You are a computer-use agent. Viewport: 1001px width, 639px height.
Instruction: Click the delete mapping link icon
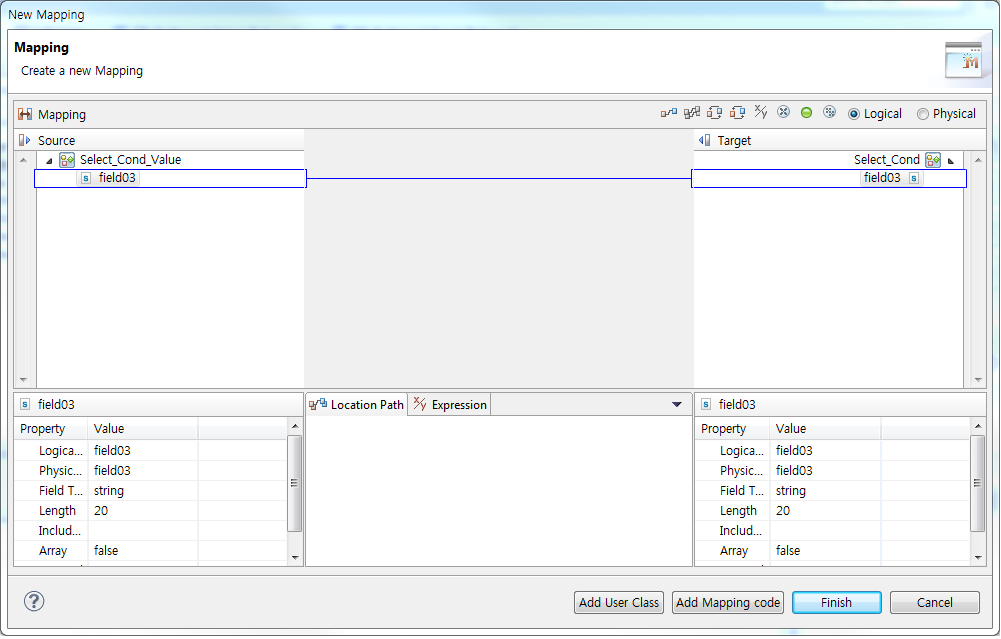click(x=784, y=112)
